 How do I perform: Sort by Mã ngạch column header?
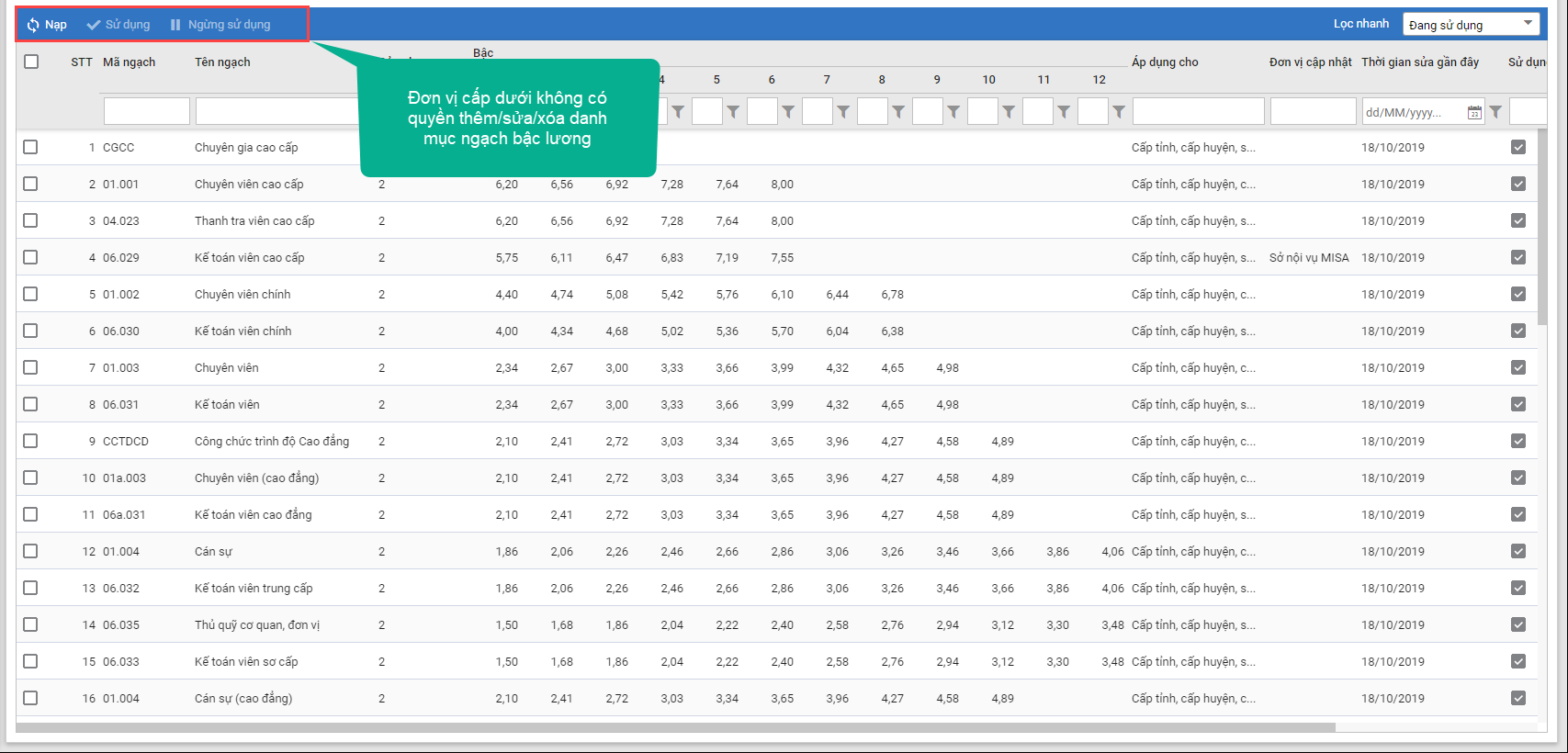[x=129, y=62]
